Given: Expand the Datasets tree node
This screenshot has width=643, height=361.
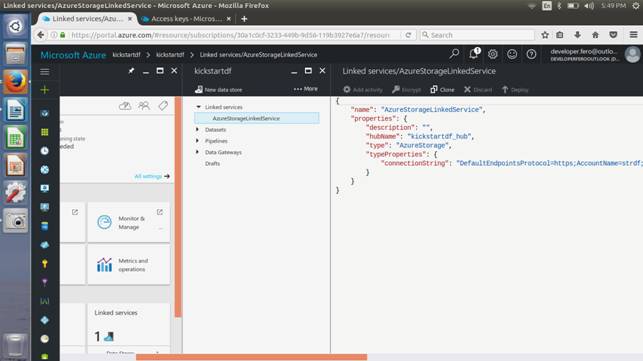Looking at the screenshot, I should [x=198, y=129].
